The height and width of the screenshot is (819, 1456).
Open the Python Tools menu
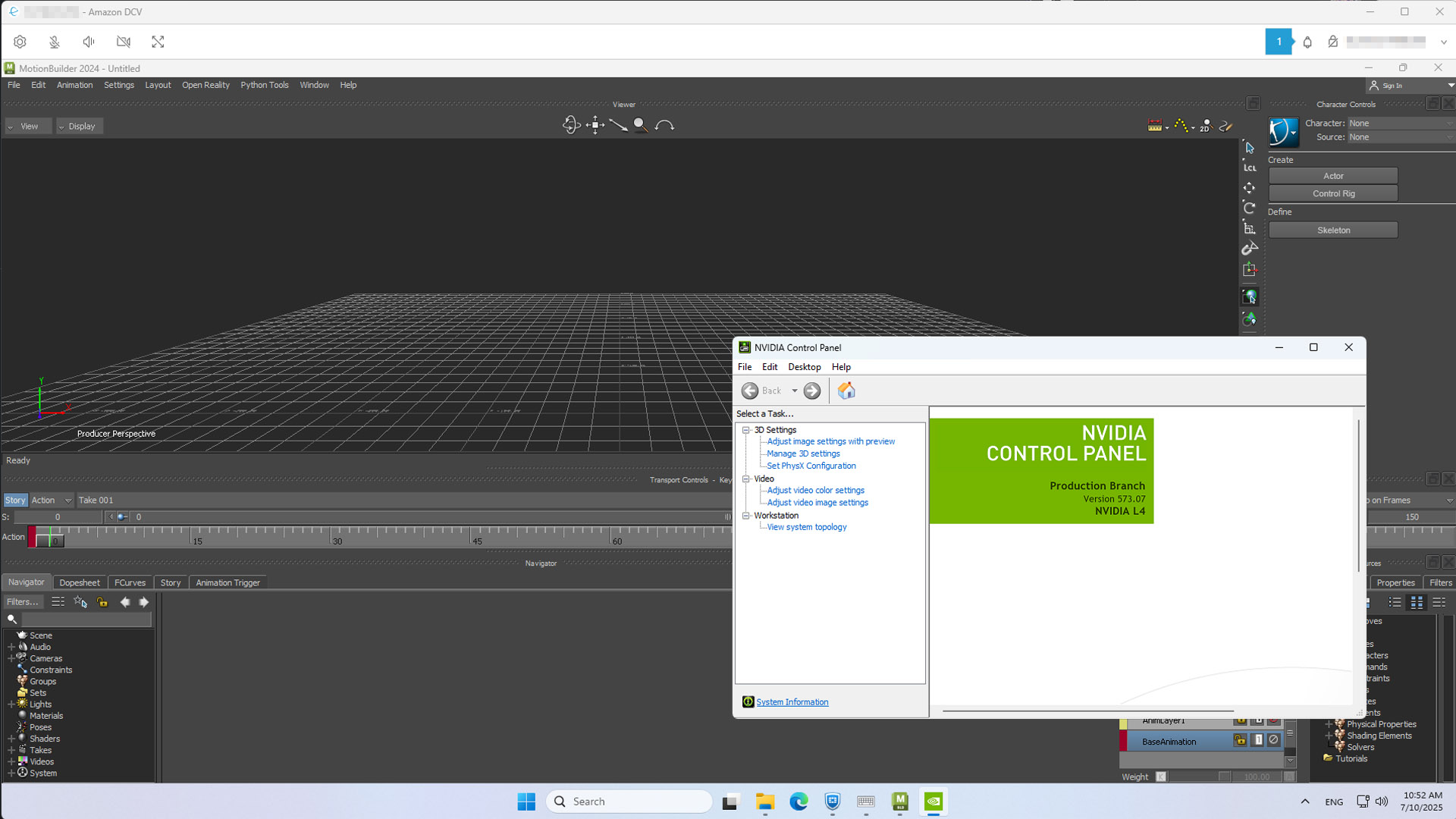click(264, 85)
